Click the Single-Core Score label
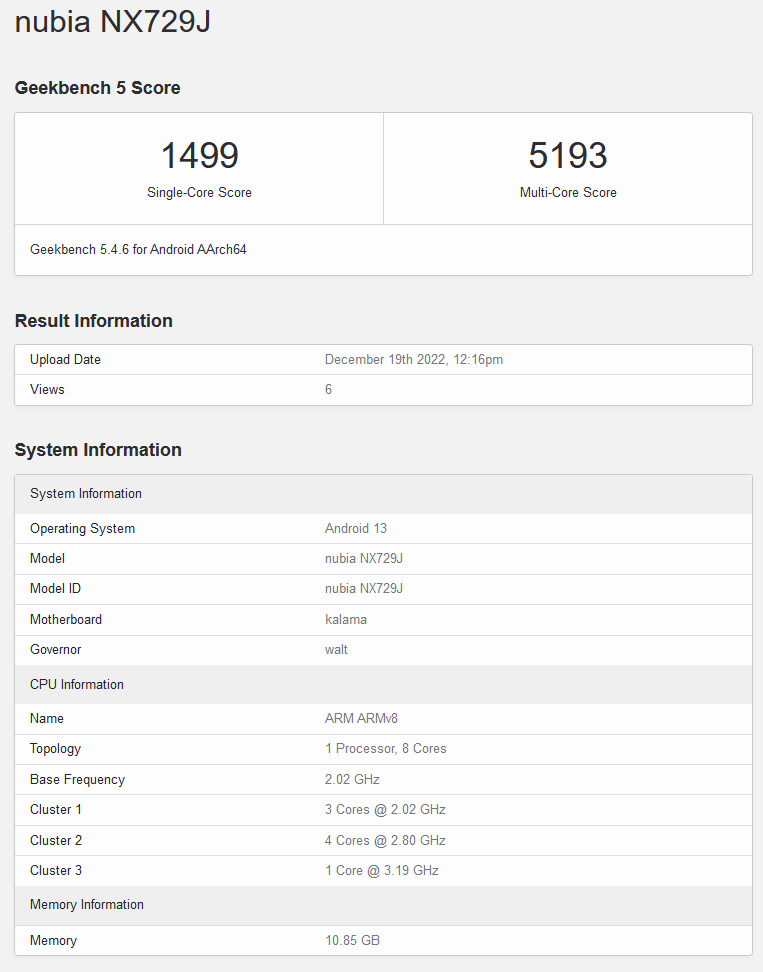This screenshot has width=763, height=972. click(x=199, y=192)
